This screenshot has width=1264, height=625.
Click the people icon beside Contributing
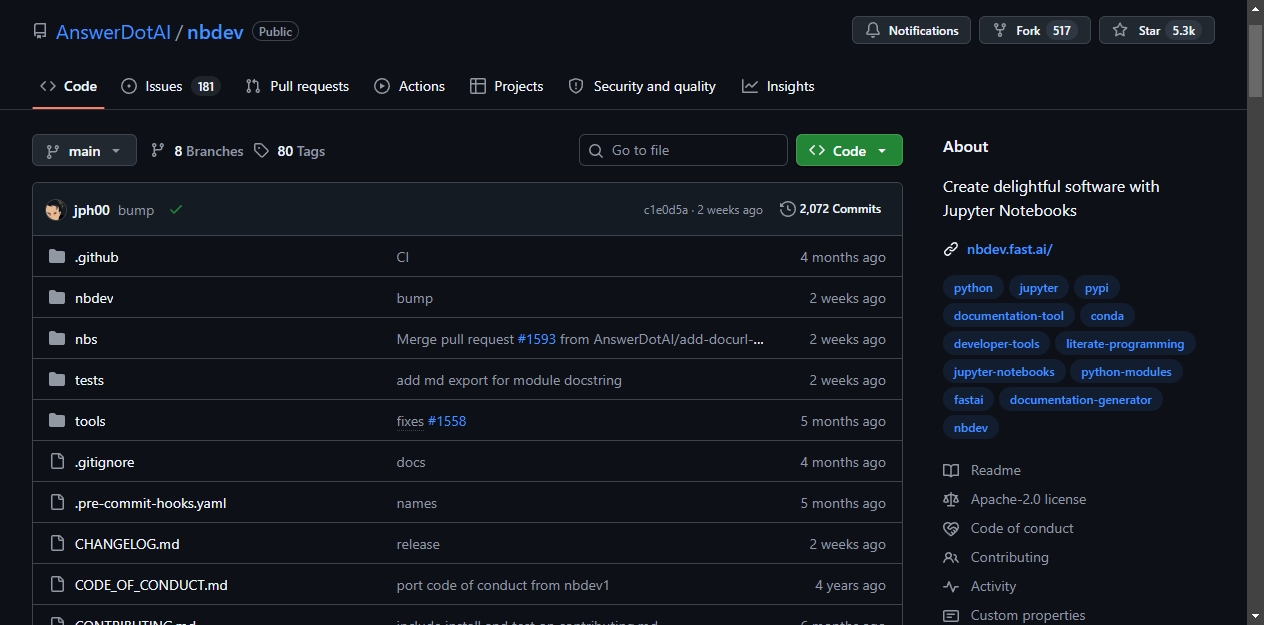point(951,557)
